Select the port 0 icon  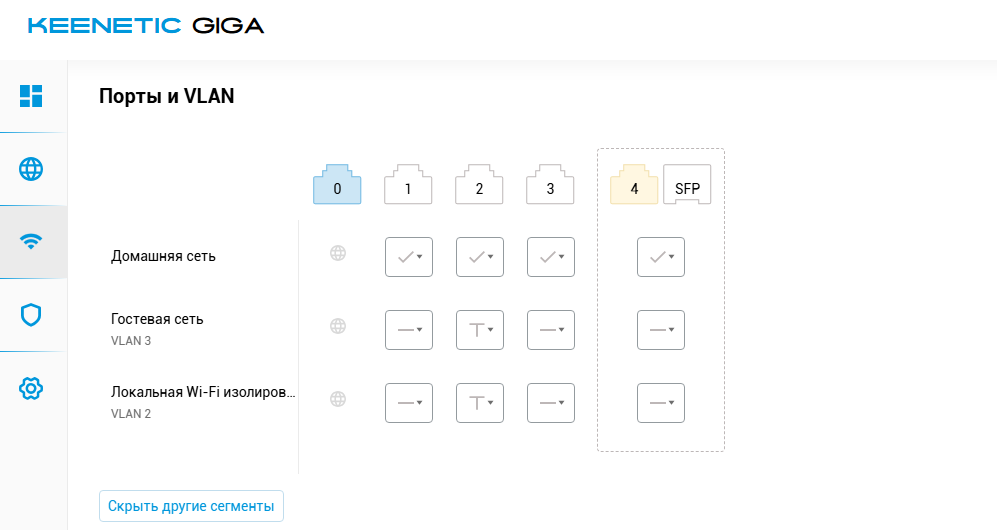[x=337, y=185]
